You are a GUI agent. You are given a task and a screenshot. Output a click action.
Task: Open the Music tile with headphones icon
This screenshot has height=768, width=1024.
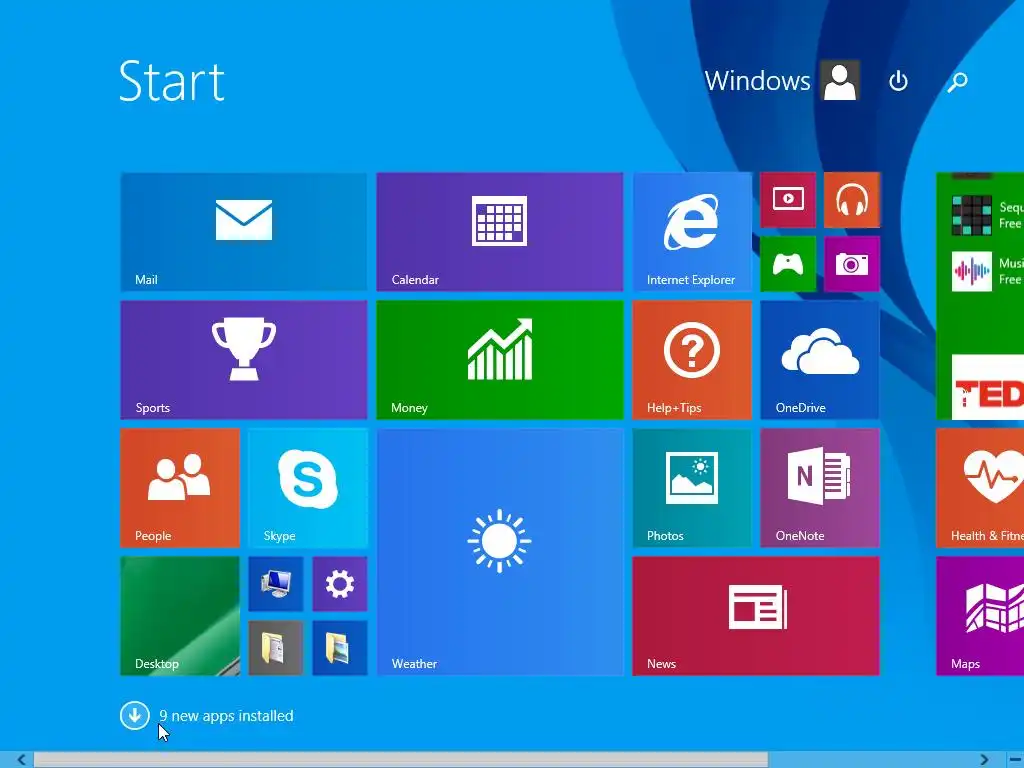click(x=852, y=200)
